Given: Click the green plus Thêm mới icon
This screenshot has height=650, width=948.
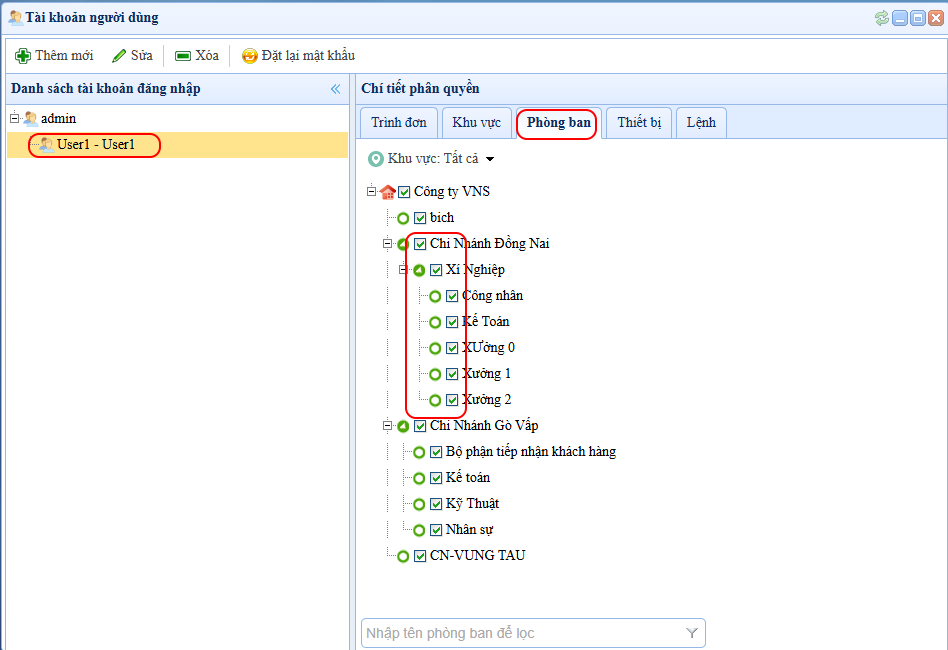Looking at the screenshot, I should coord(23,56).
